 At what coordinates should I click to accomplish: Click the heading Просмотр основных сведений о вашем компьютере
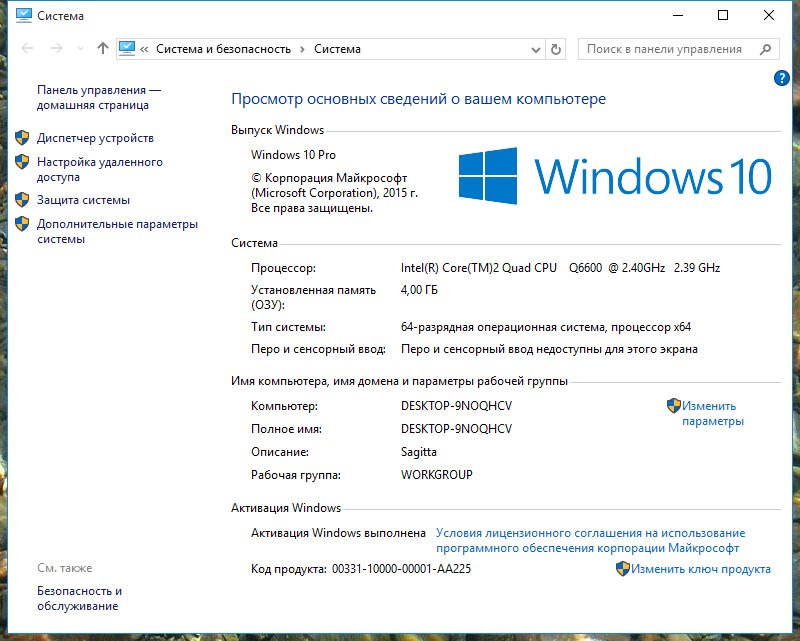[x=418, y=99]
